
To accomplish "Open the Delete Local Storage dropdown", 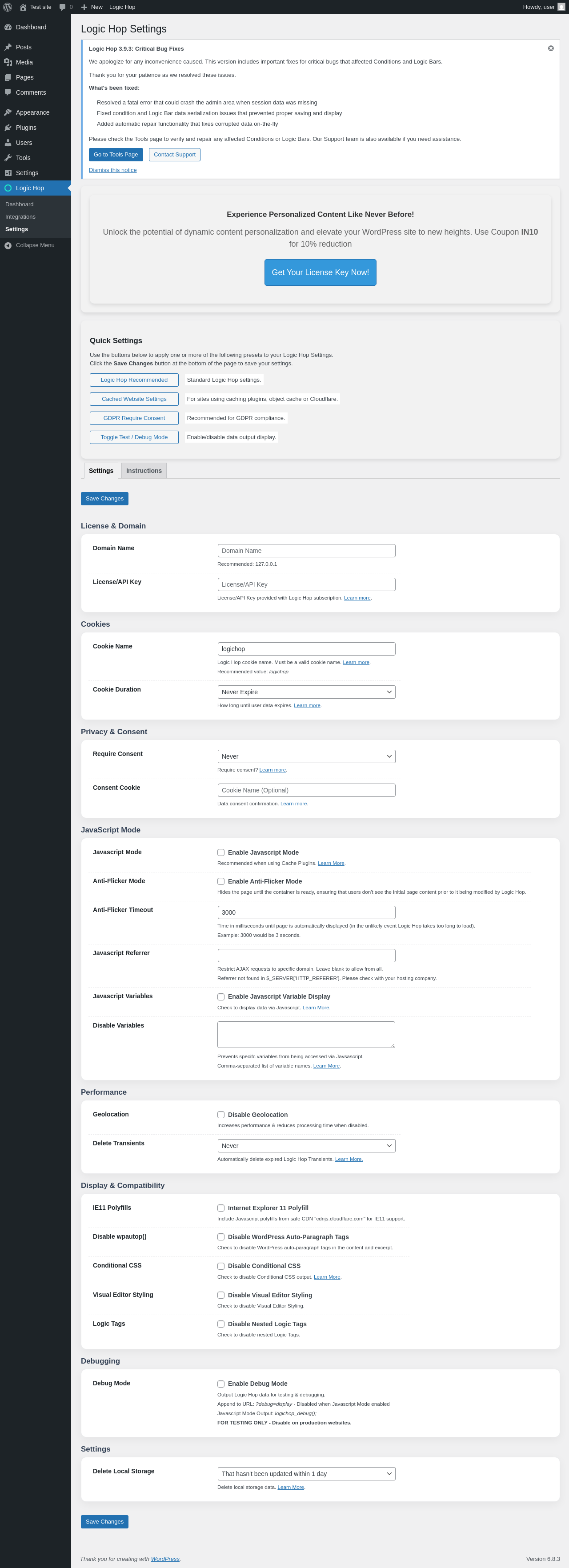I will tap(307, 1474).
